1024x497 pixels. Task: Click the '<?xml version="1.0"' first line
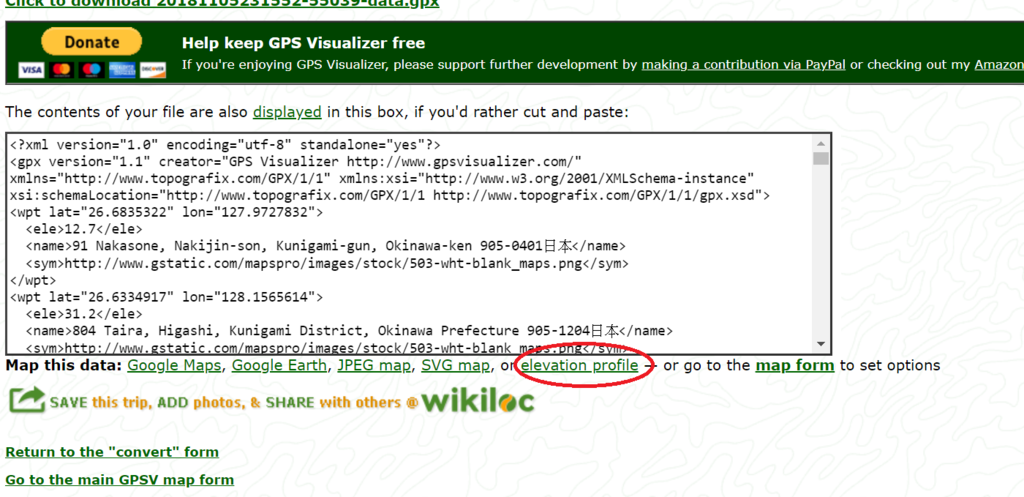pos(225,145)
